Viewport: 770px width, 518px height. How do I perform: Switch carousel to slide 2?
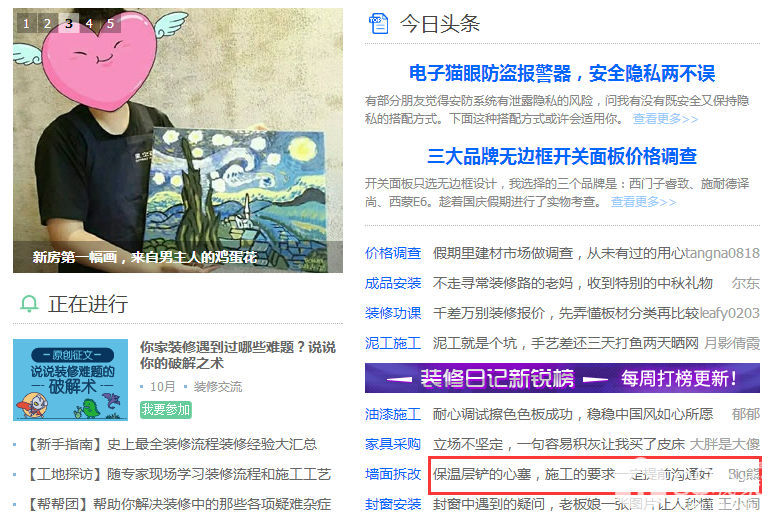pyautogui.click(x=48, y=23)
